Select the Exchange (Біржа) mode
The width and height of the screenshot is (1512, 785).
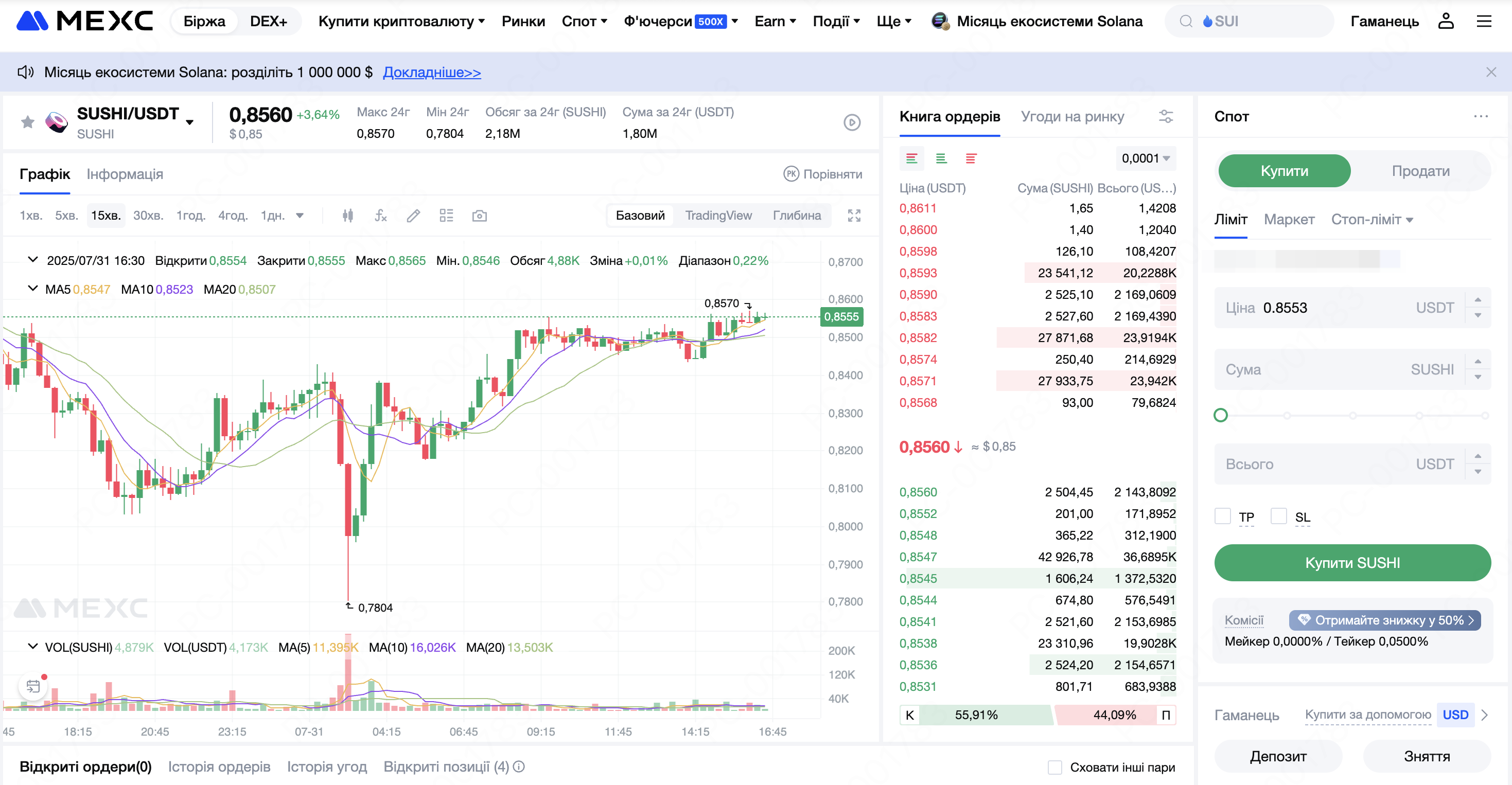coord(204,21)
